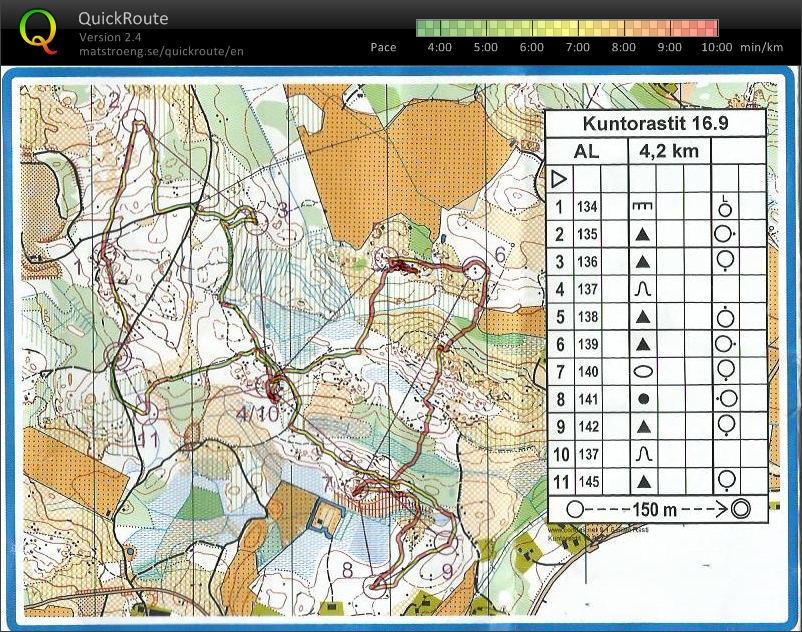Select the control 7 oval symbol in the table

click(642, 371)
